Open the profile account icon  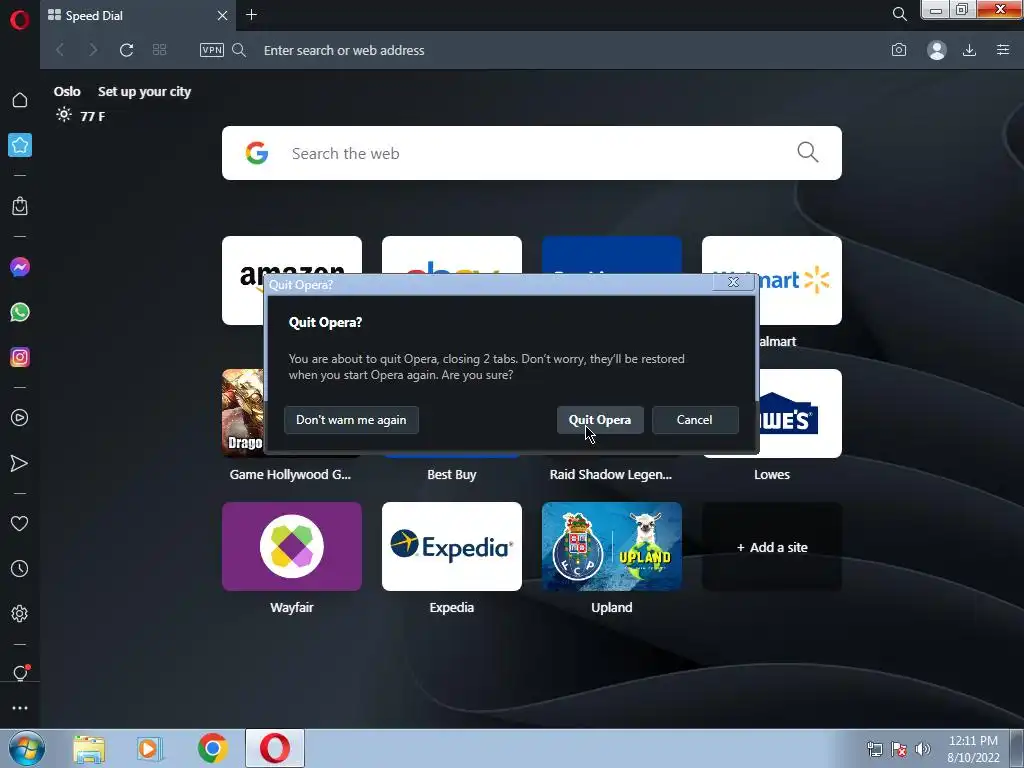coord(936,50)
